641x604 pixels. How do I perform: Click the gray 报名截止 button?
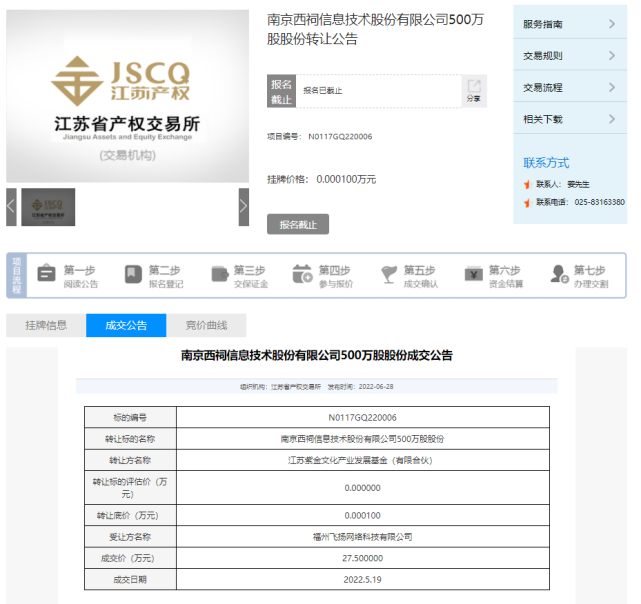coord(298,224)
